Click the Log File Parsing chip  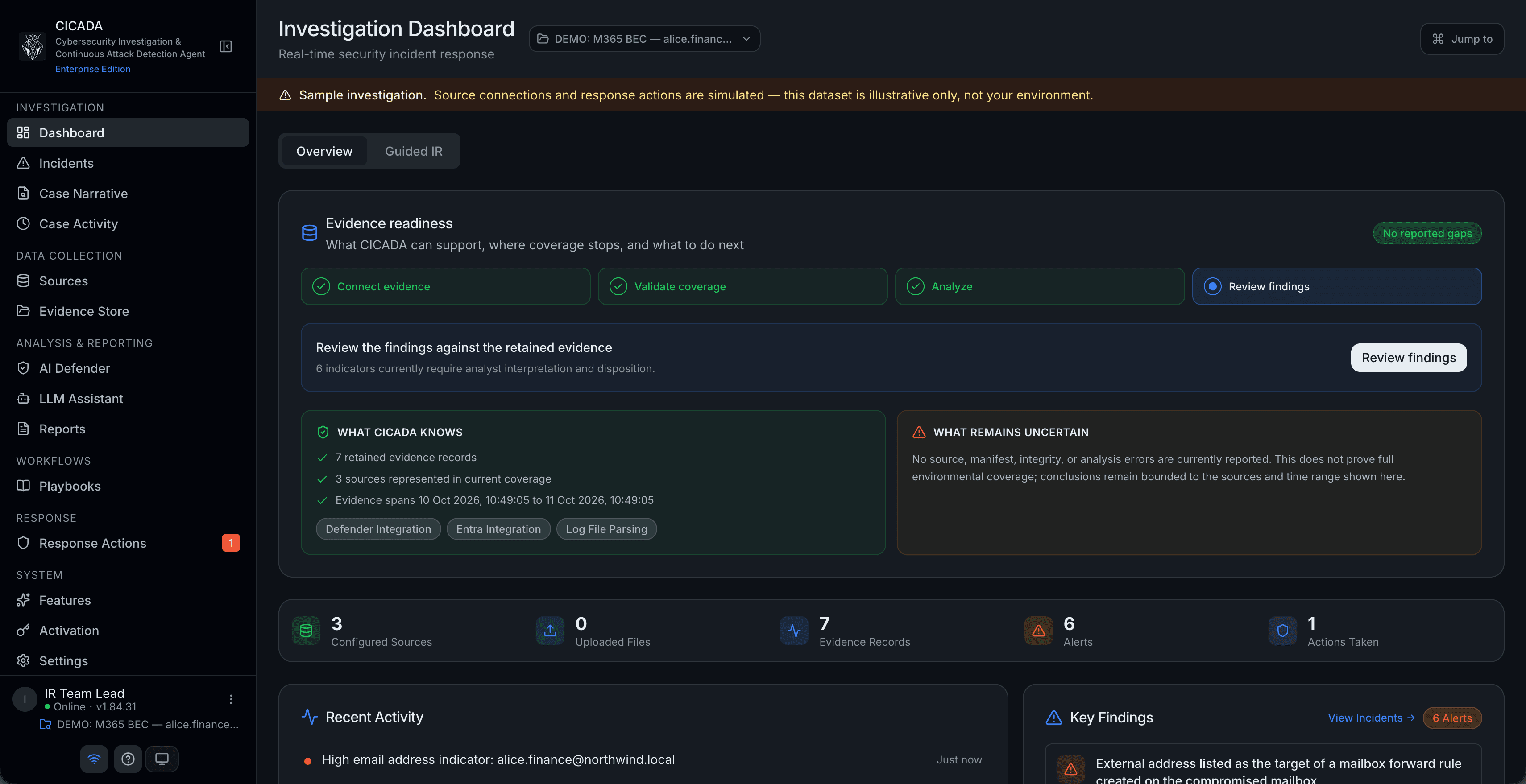click(x=607, y=529)
